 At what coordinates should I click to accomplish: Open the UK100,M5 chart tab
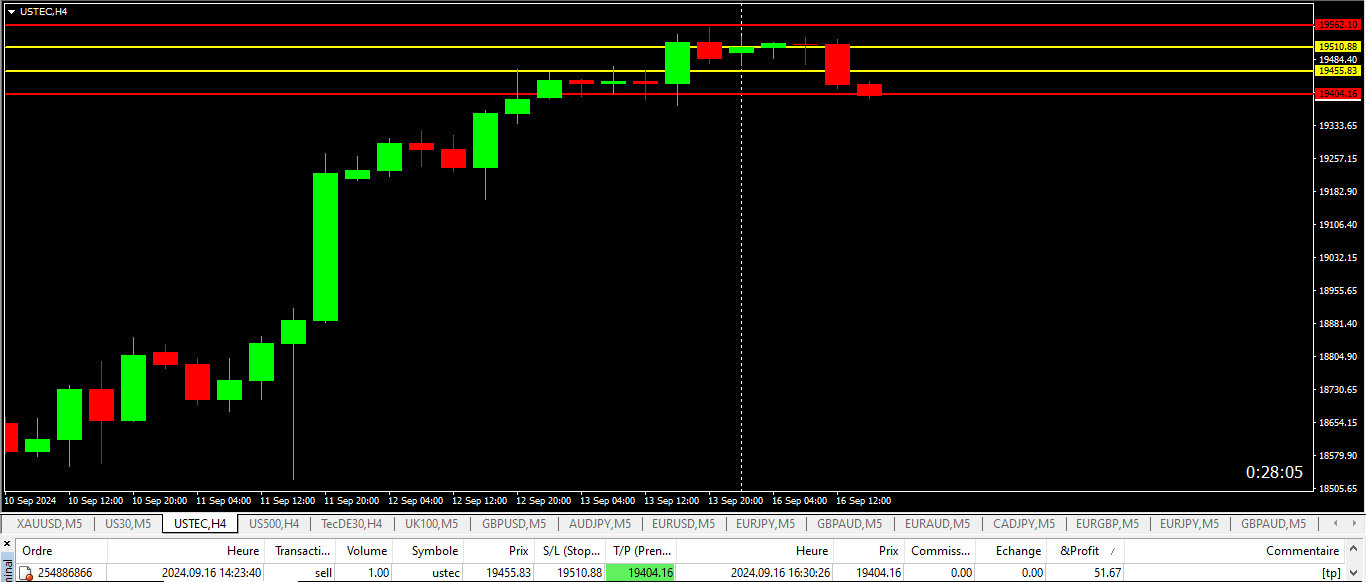click(431, 523)
